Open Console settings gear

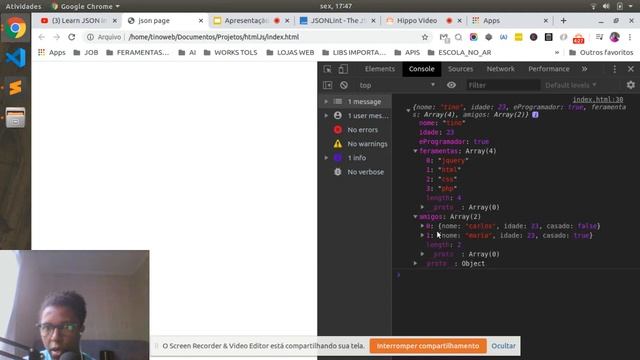[x=631, y=85]
